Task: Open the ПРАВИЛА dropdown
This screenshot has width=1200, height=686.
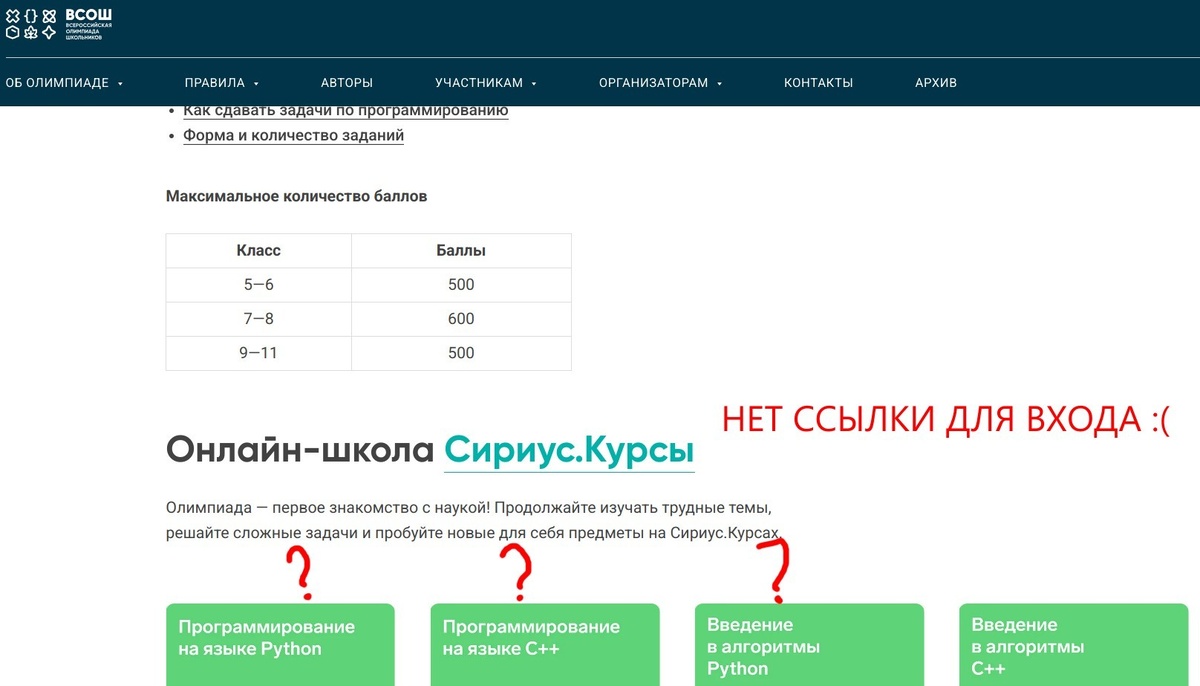Action: tap(215, 83)
